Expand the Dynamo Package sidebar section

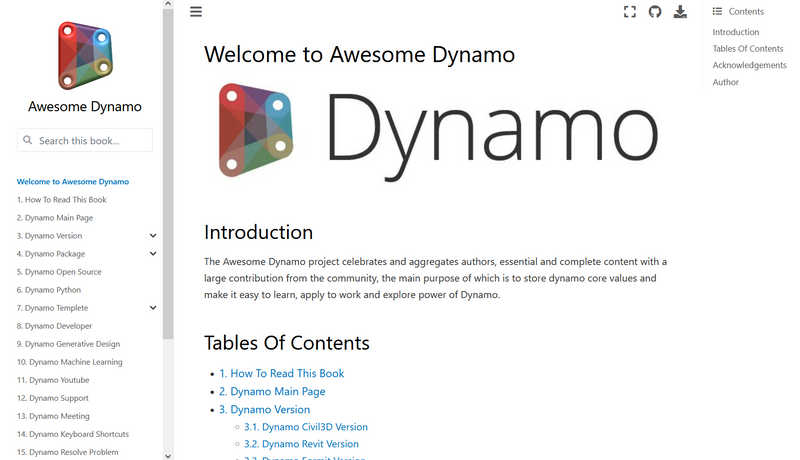(x=153, y=253)
